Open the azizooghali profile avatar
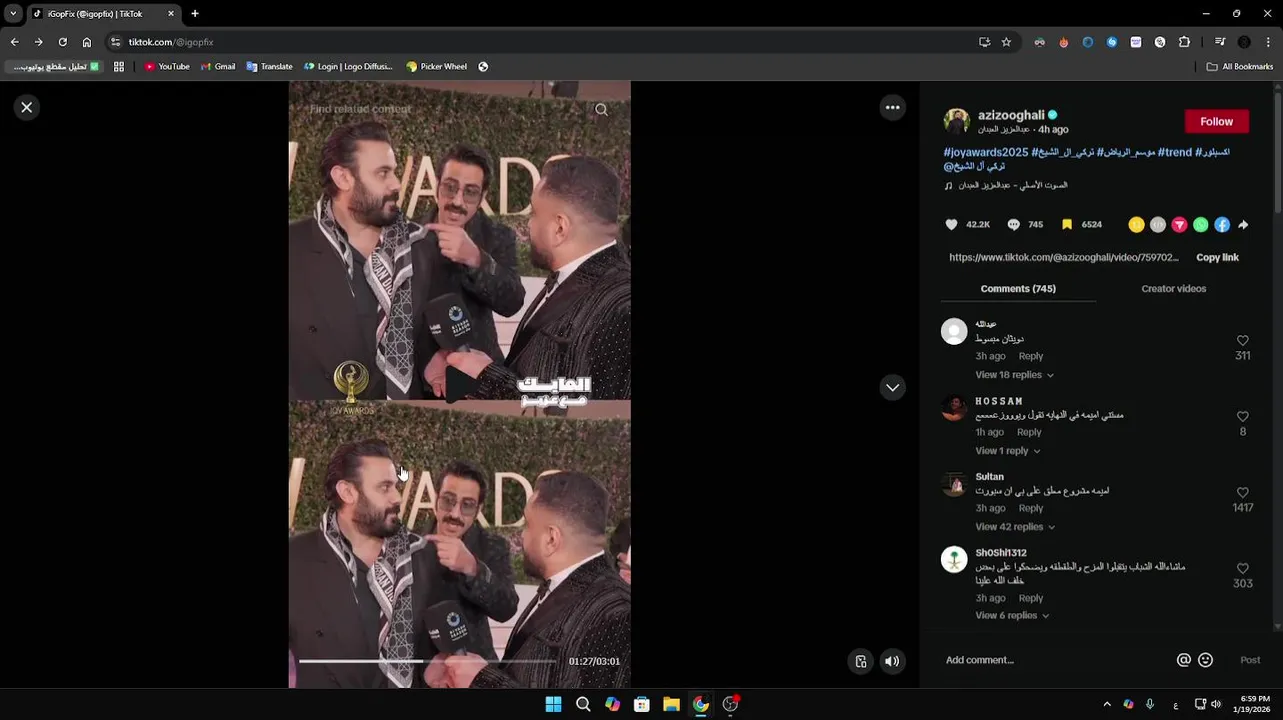Viewport: 1283px width, 720px height. 956,121
